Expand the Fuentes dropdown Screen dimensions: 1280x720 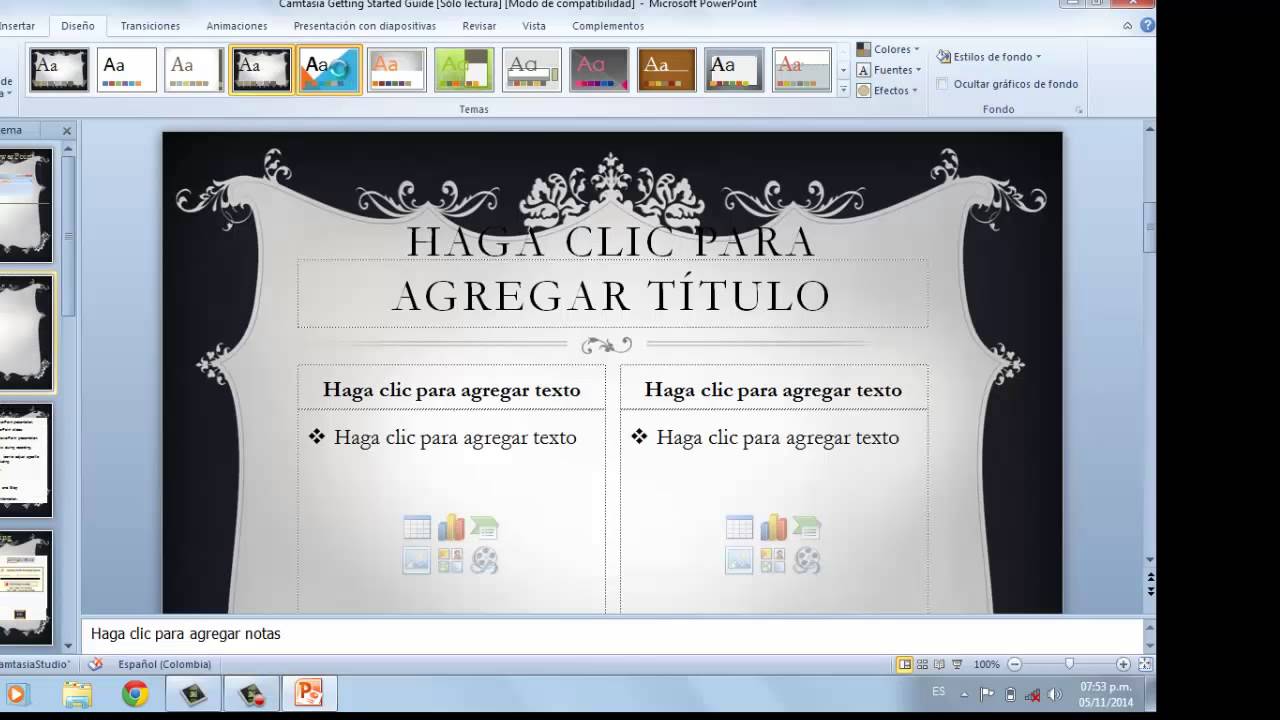[890, 70]
